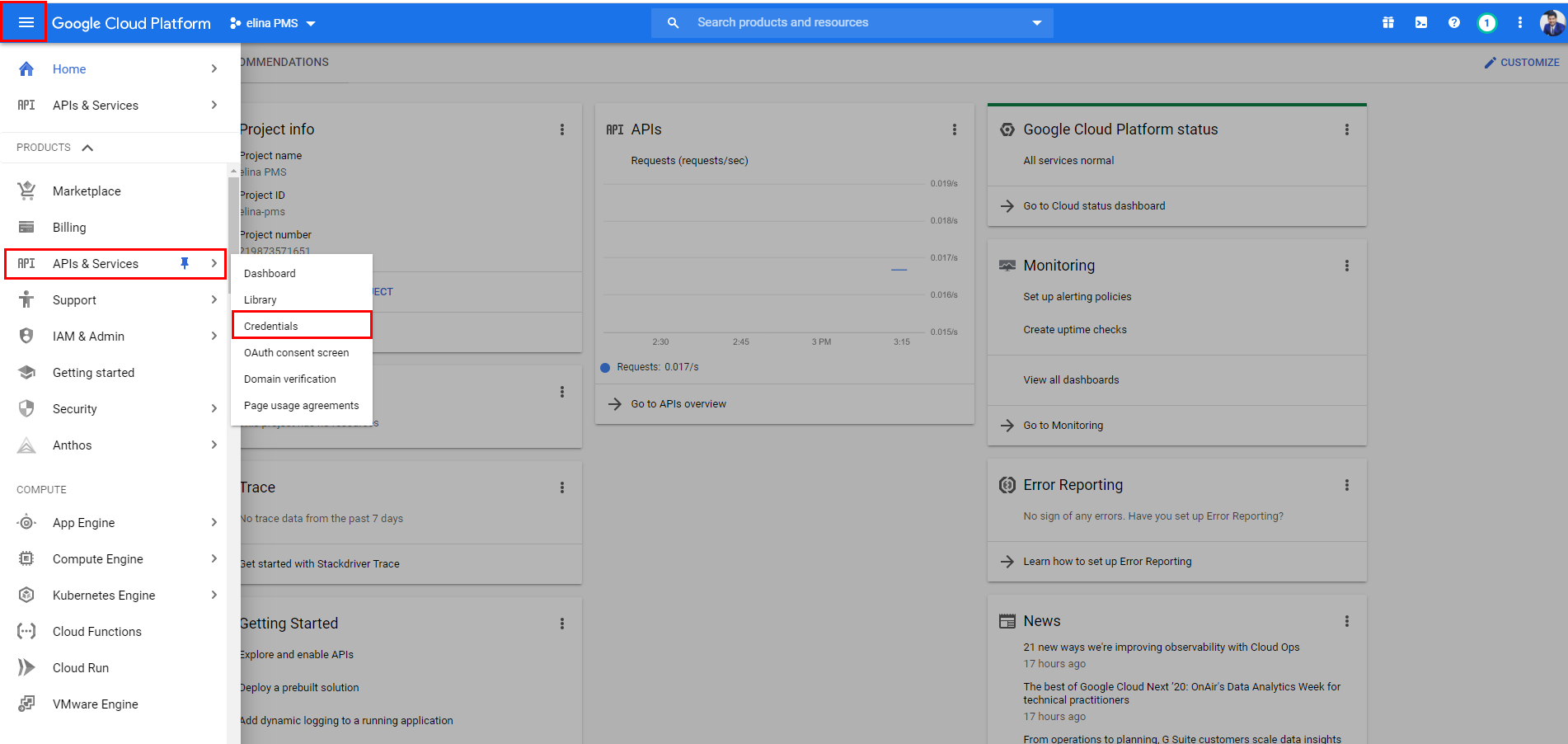Click the Marketplace cart icon
The image size is (1568, 744).
[26, 191]
